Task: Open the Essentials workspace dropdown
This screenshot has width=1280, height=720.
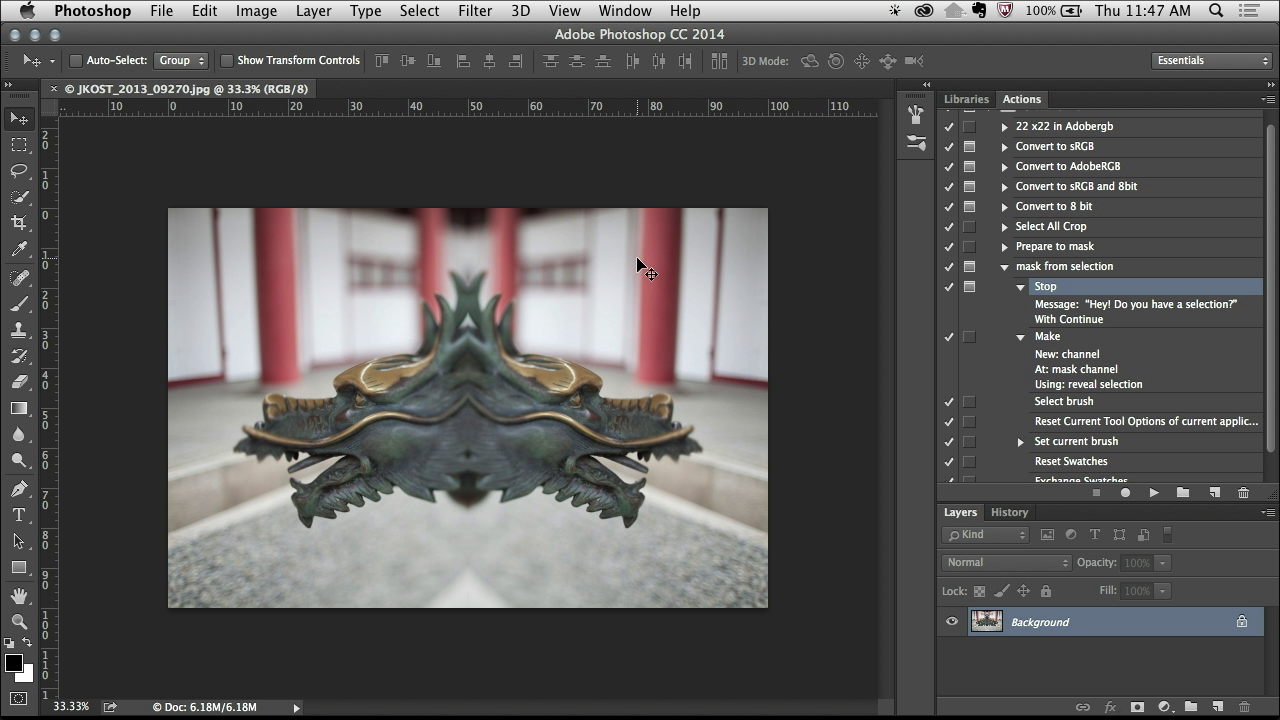Action: tap(1211, 61)
